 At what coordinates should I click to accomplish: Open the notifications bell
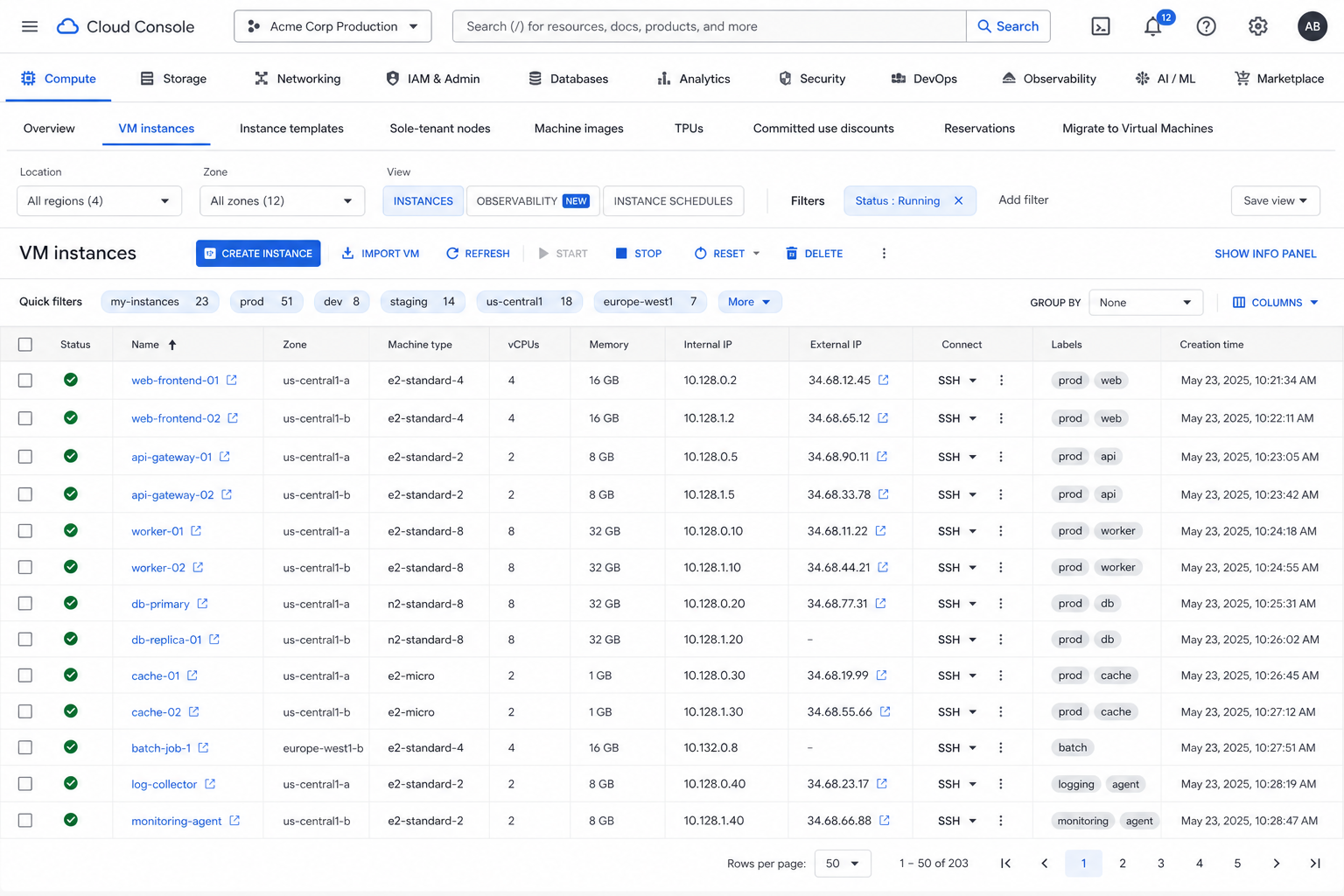(1153, 26)
